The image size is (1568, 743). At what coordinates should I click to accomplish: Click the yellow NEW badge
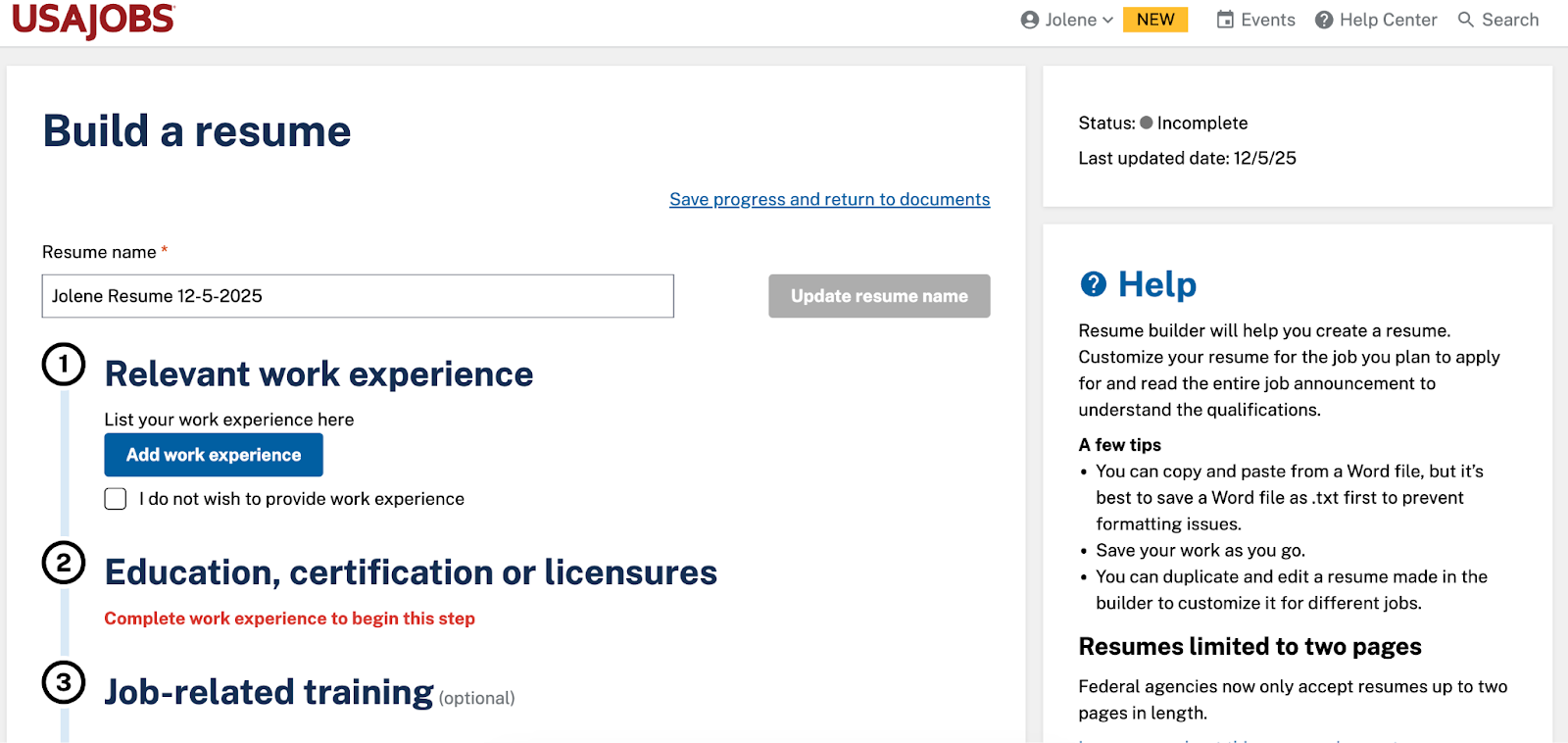(1155, 20)
